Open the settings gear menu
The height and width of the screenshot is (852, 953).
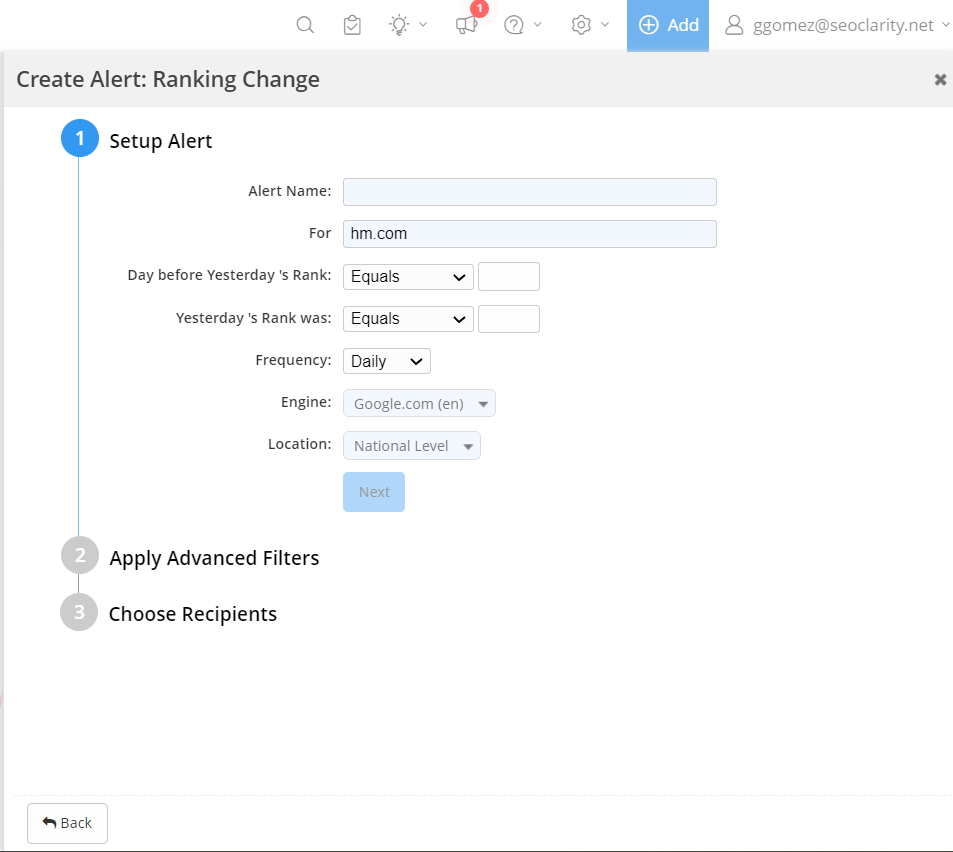pos(582,25)
